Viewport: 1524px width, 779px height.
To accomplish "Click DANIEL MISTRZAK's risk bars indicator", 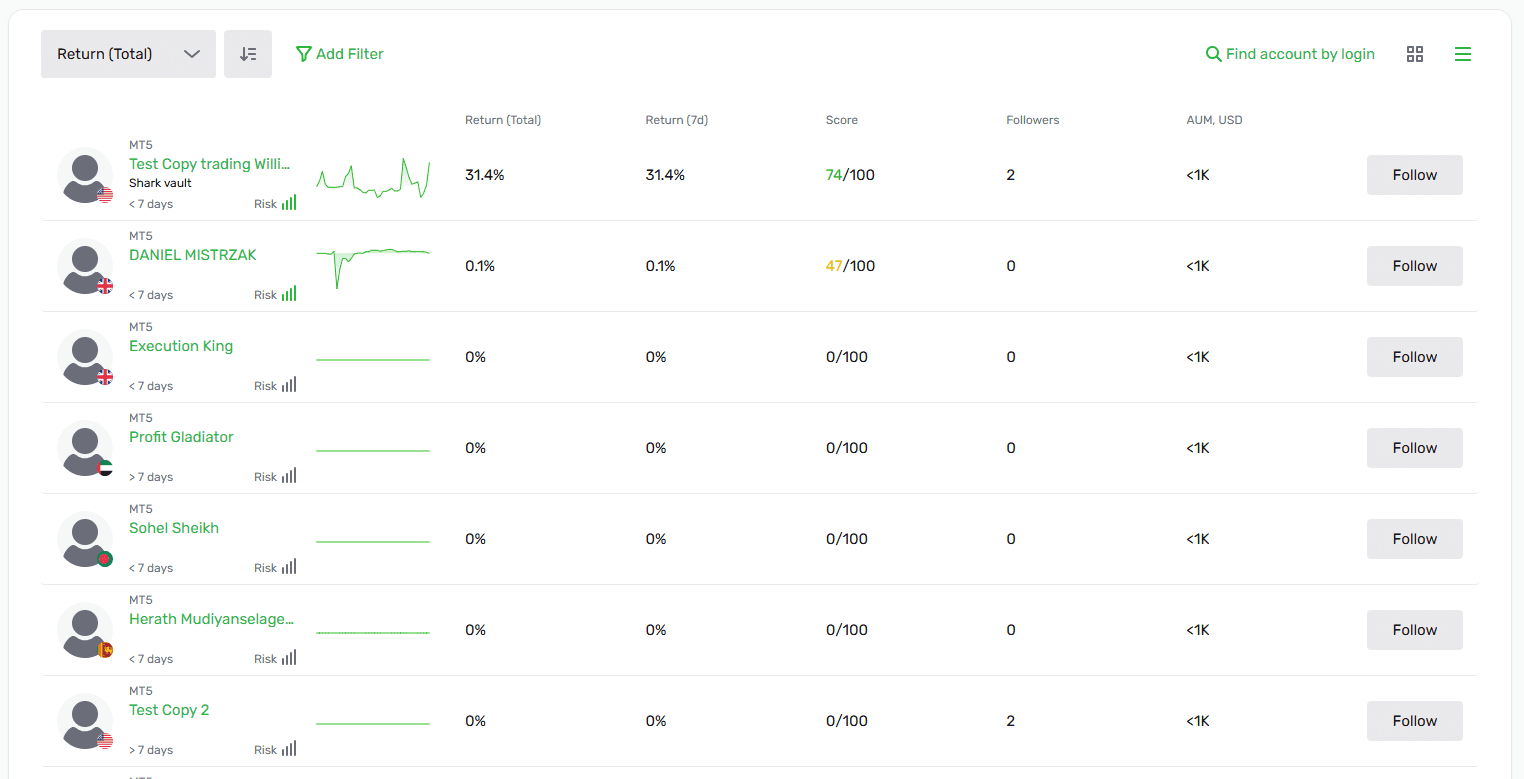I will [289, 294].
